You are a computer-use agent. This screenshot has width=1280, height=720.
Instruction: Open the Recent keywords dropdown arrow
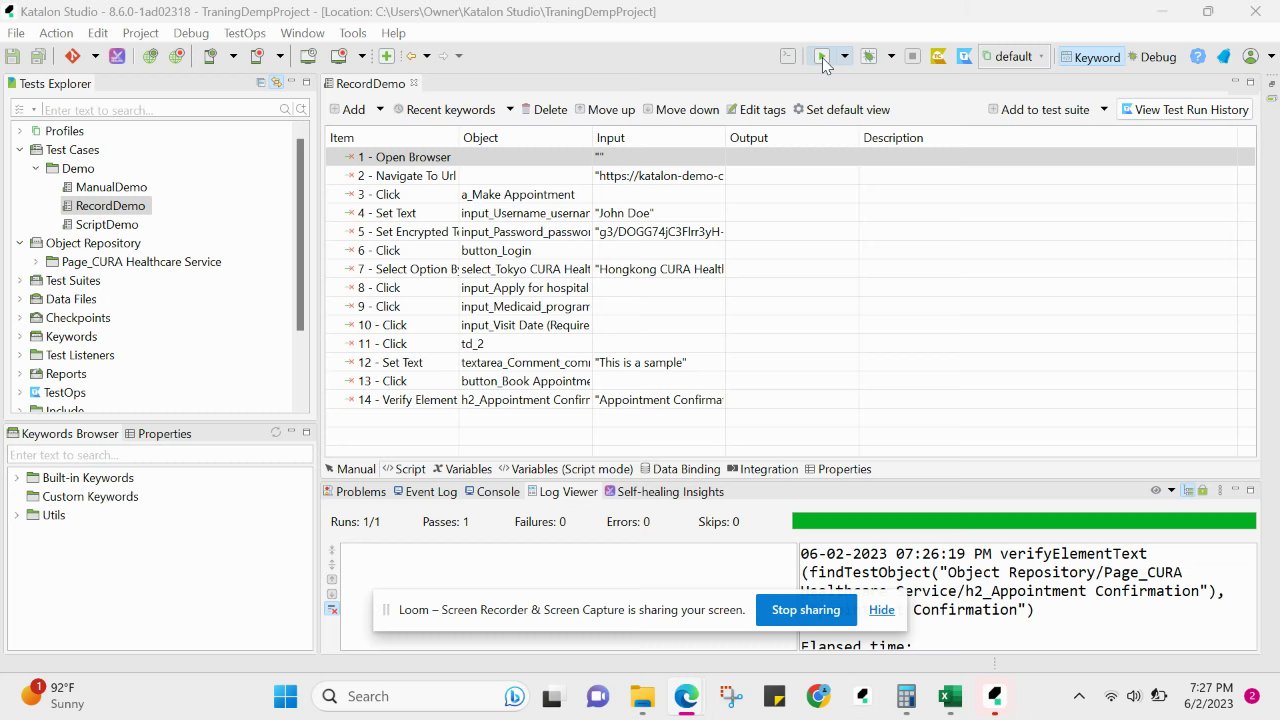510,110
